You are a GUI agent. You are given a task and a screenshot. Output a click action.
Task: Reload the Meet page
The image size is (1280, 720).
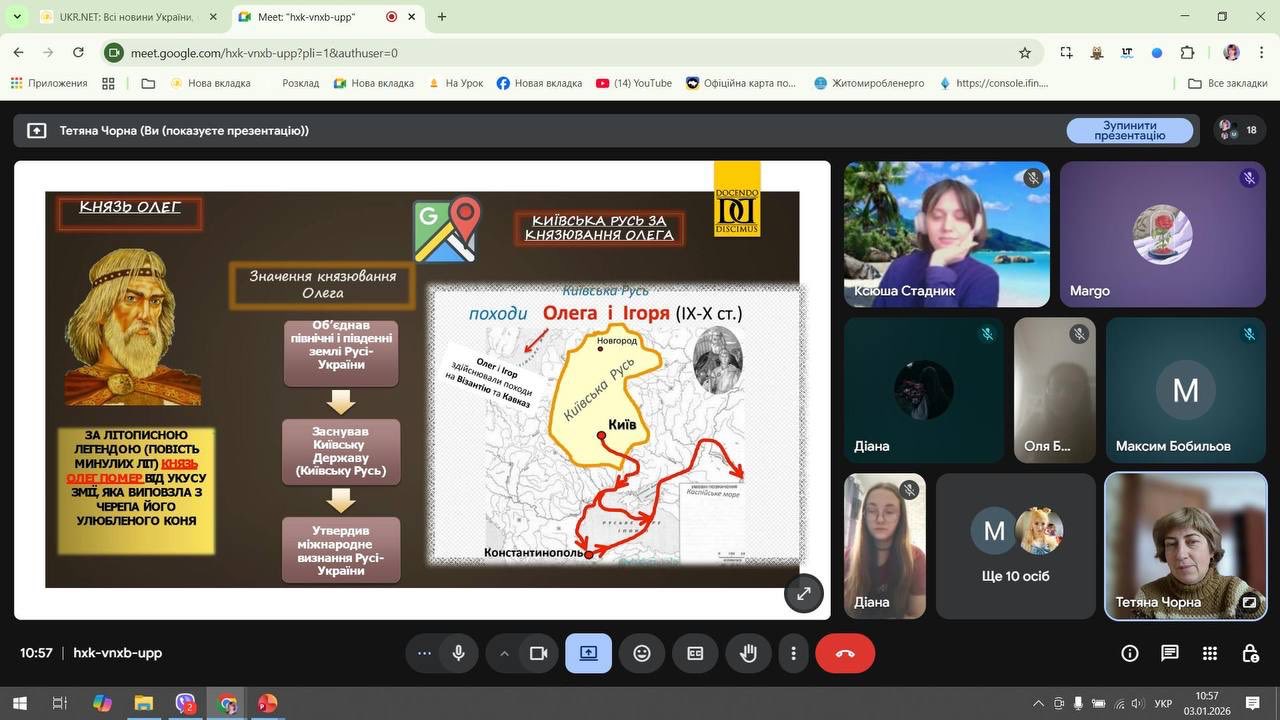[x=78, y=53]
